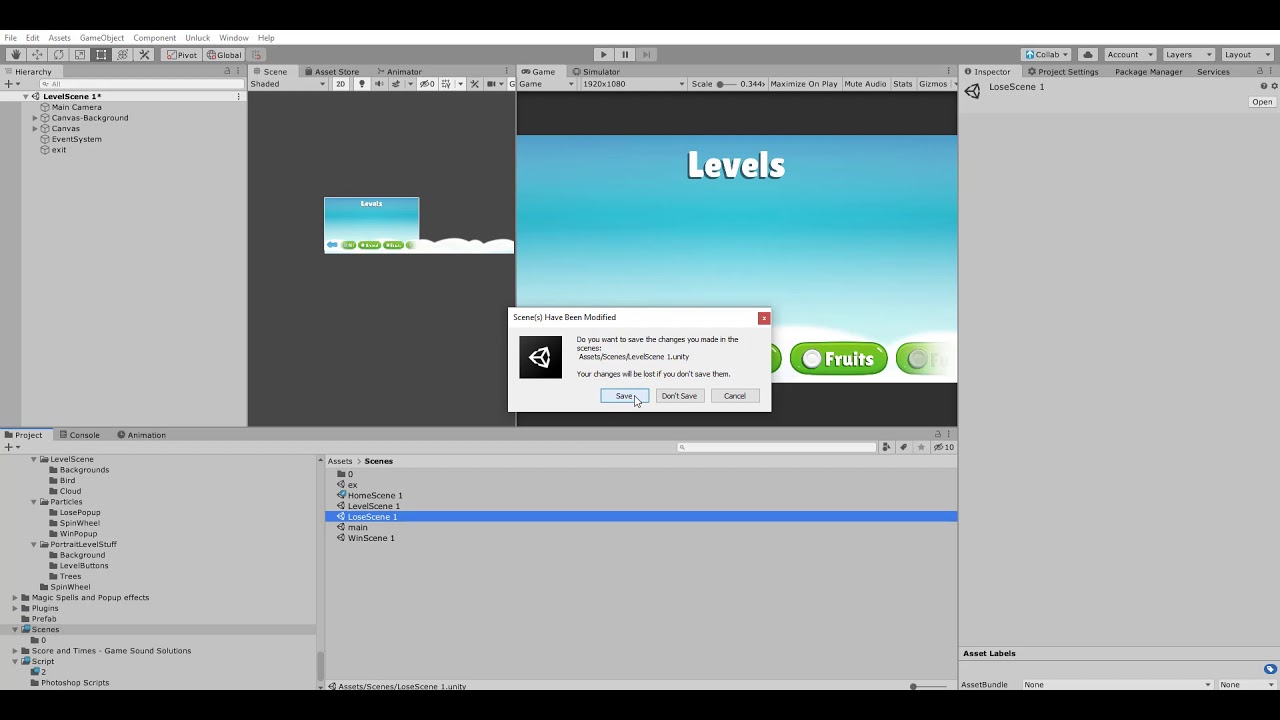Open the File menu
Image resolution: width=1280 pixels, height=720 pixels.
point(10,38)
